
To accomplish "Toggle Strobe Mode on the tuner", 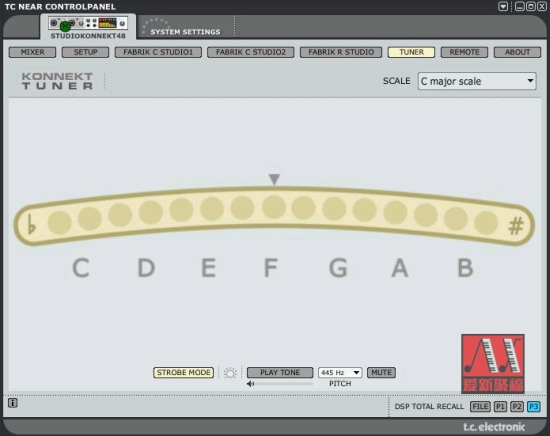I will [183, 373].
